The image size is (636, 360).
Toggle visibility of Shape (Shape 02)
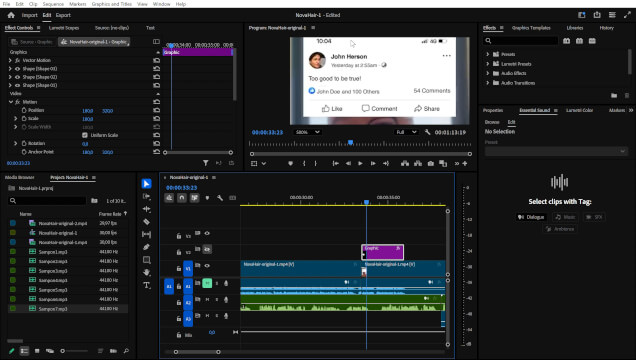(x=17, y=77)
